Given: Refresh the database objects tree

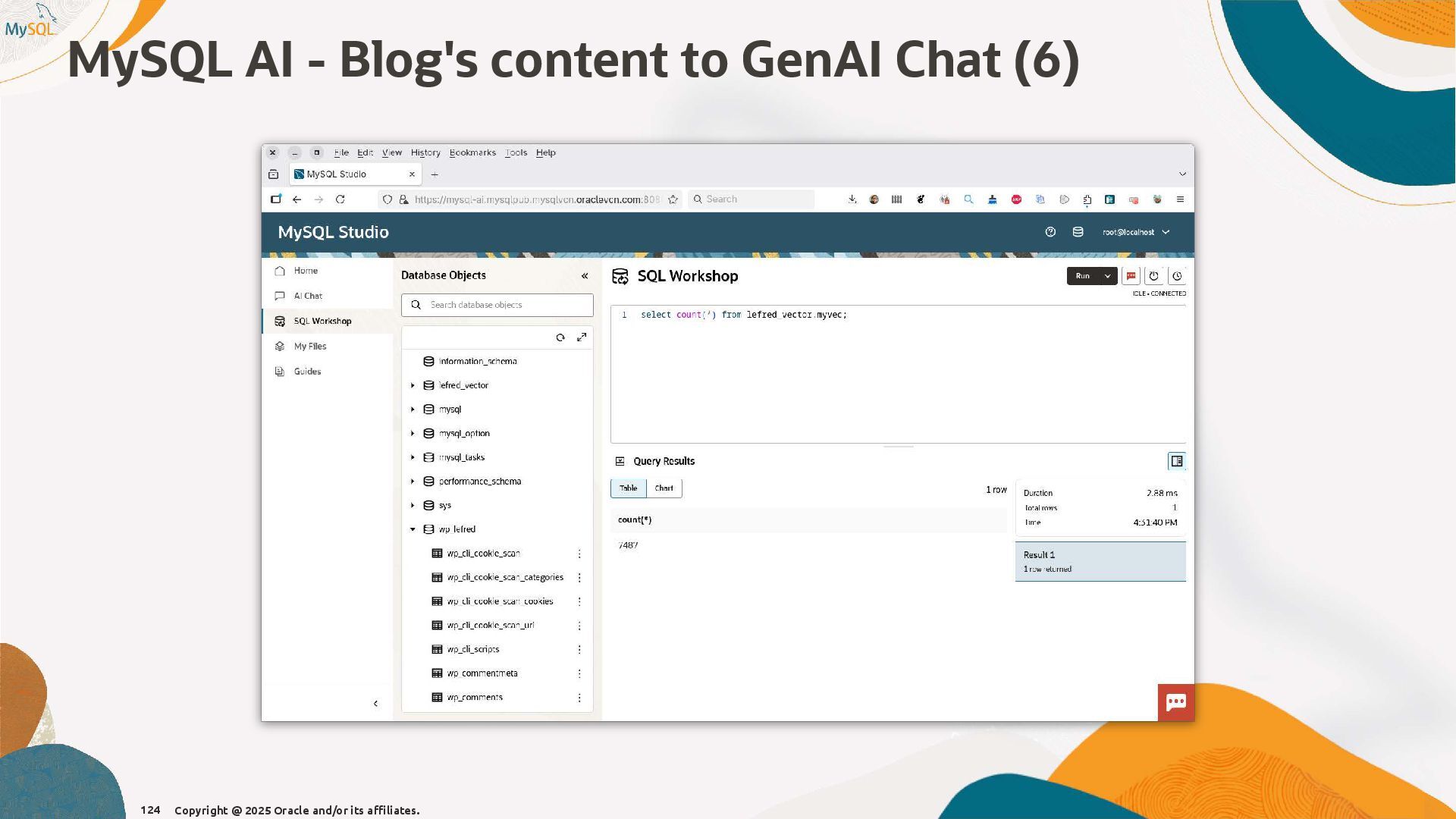Looking at the screenshot, I should pos(560,337).
